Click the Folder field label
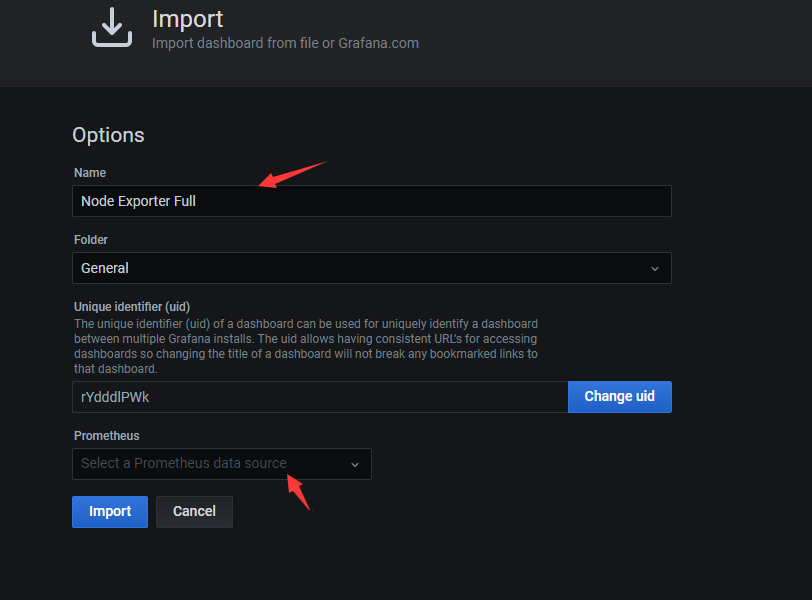 [91, 240]
